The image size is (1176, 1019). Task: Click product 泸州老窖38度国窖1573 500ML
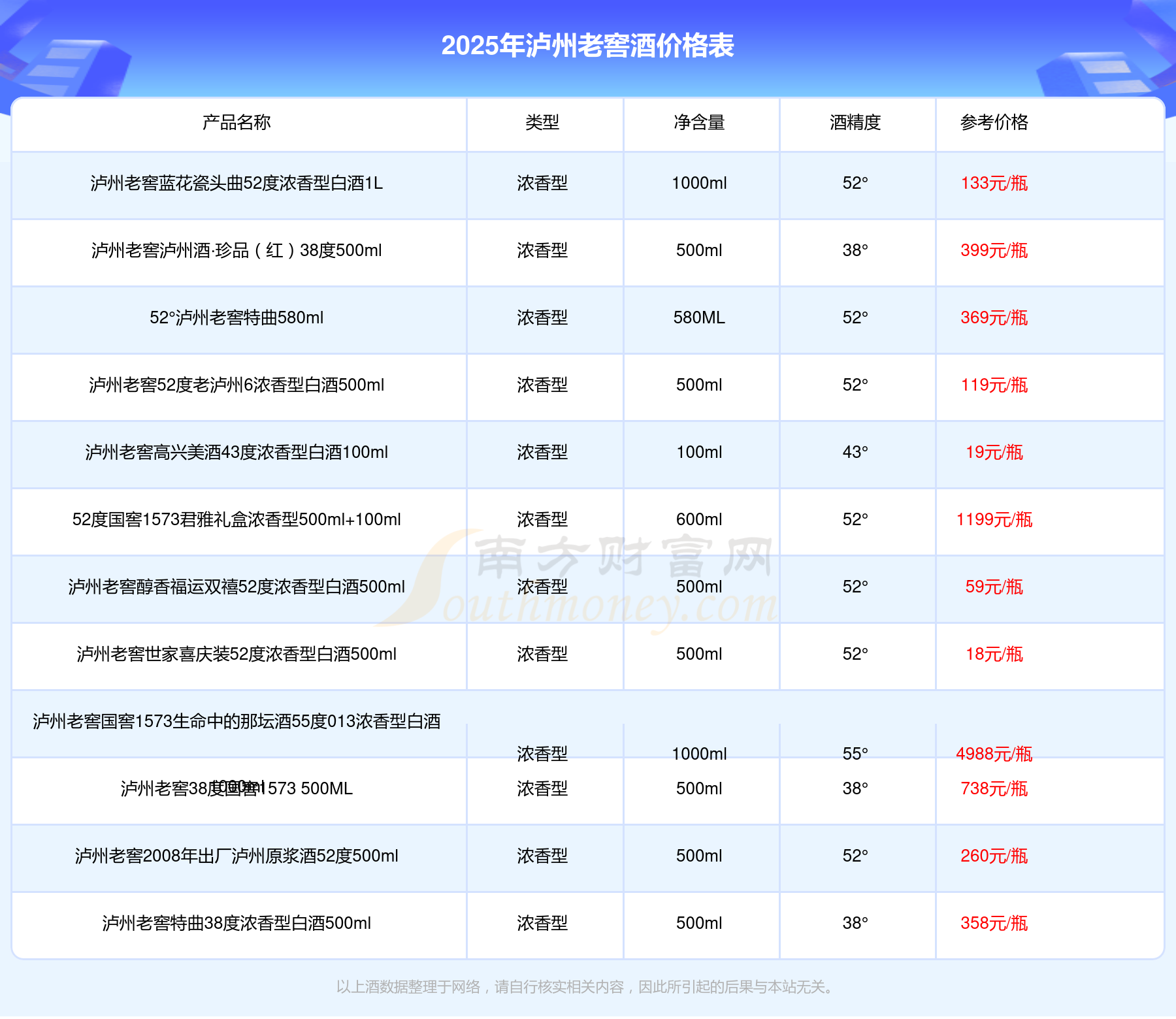click(237, 788)
